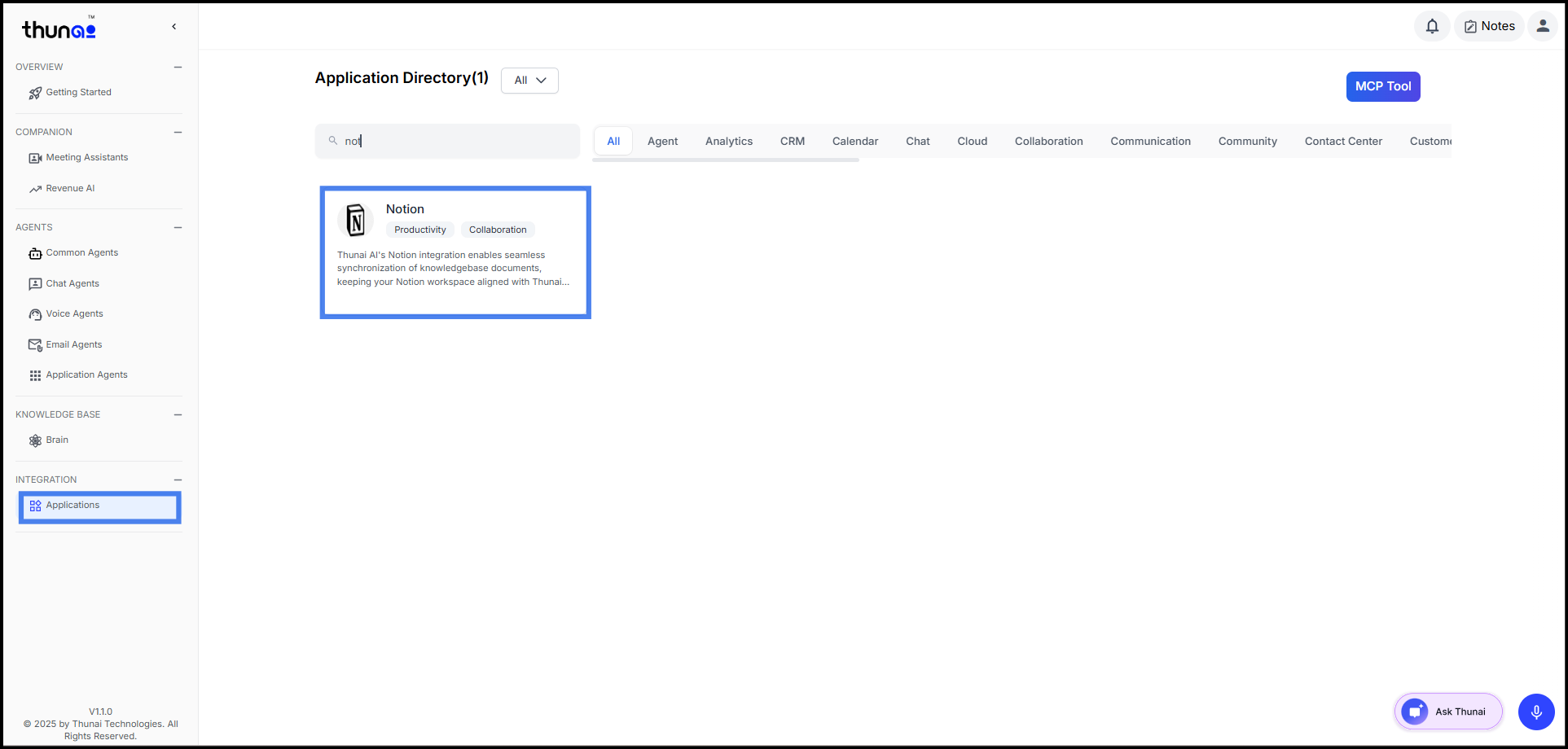Activate the microphone voice button
The image size is (1568, 749).
point(1536,712)
